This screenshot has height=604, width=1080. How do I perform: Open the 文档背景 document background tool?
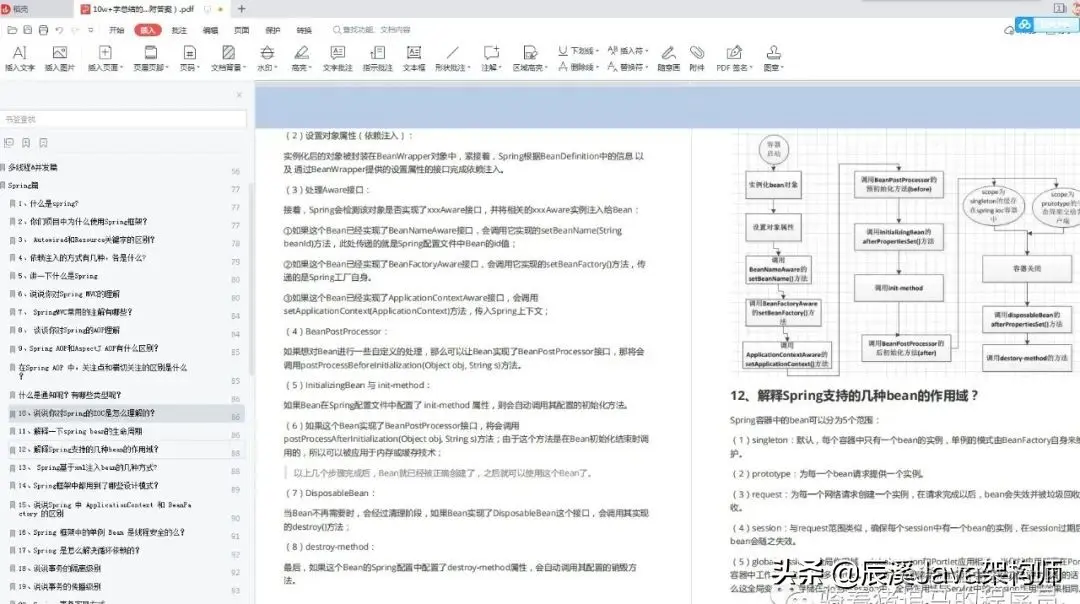(x=228, y=58)
